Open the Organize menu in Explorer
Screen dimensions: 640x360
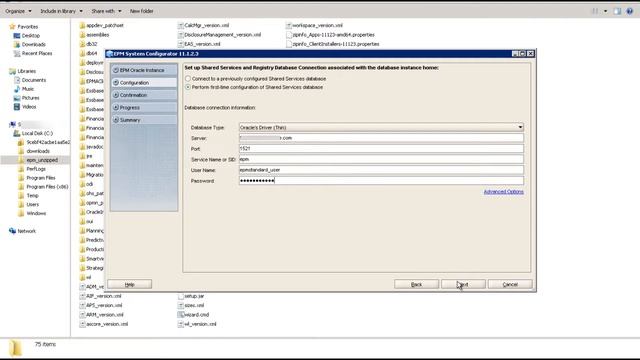(18, 11)
